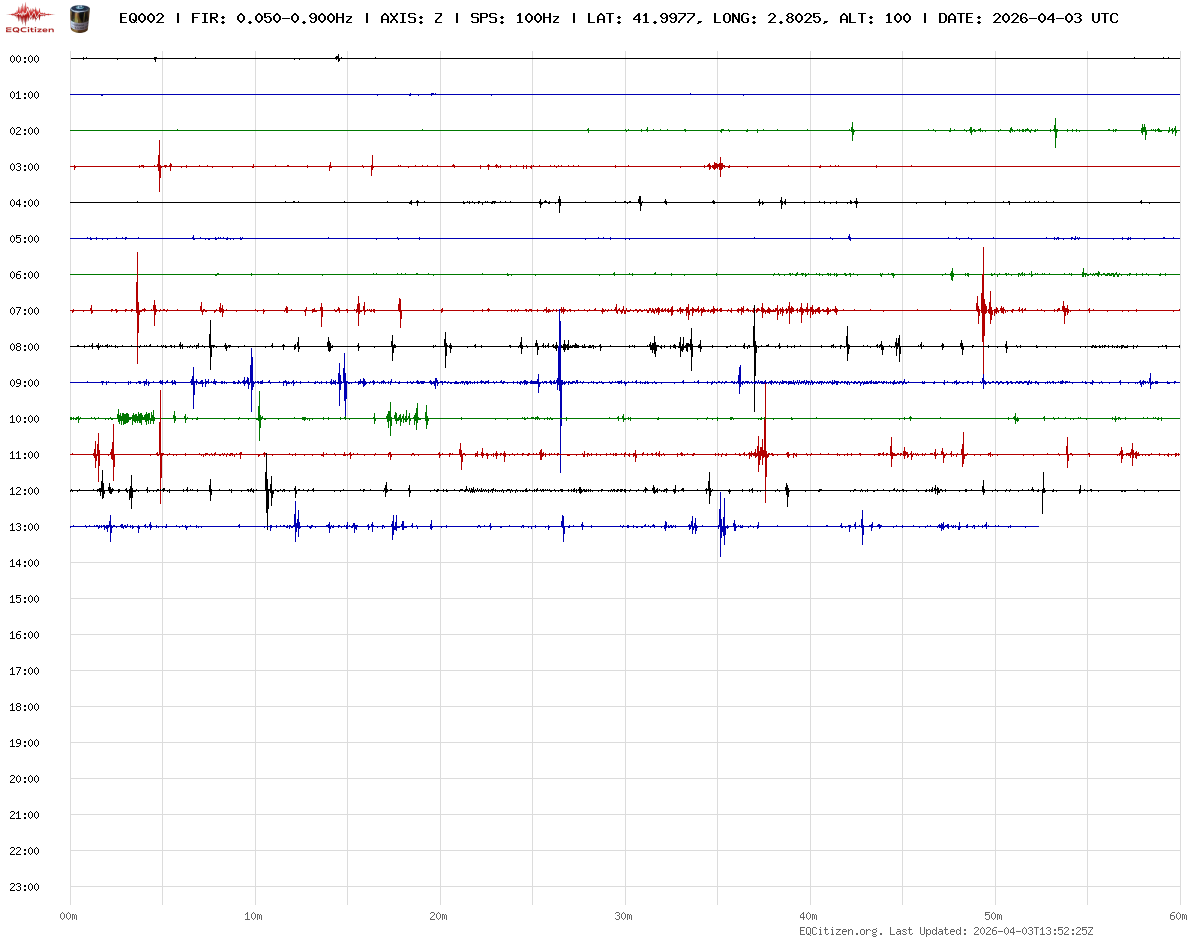Click the 30m time axis label

point(624,916)
